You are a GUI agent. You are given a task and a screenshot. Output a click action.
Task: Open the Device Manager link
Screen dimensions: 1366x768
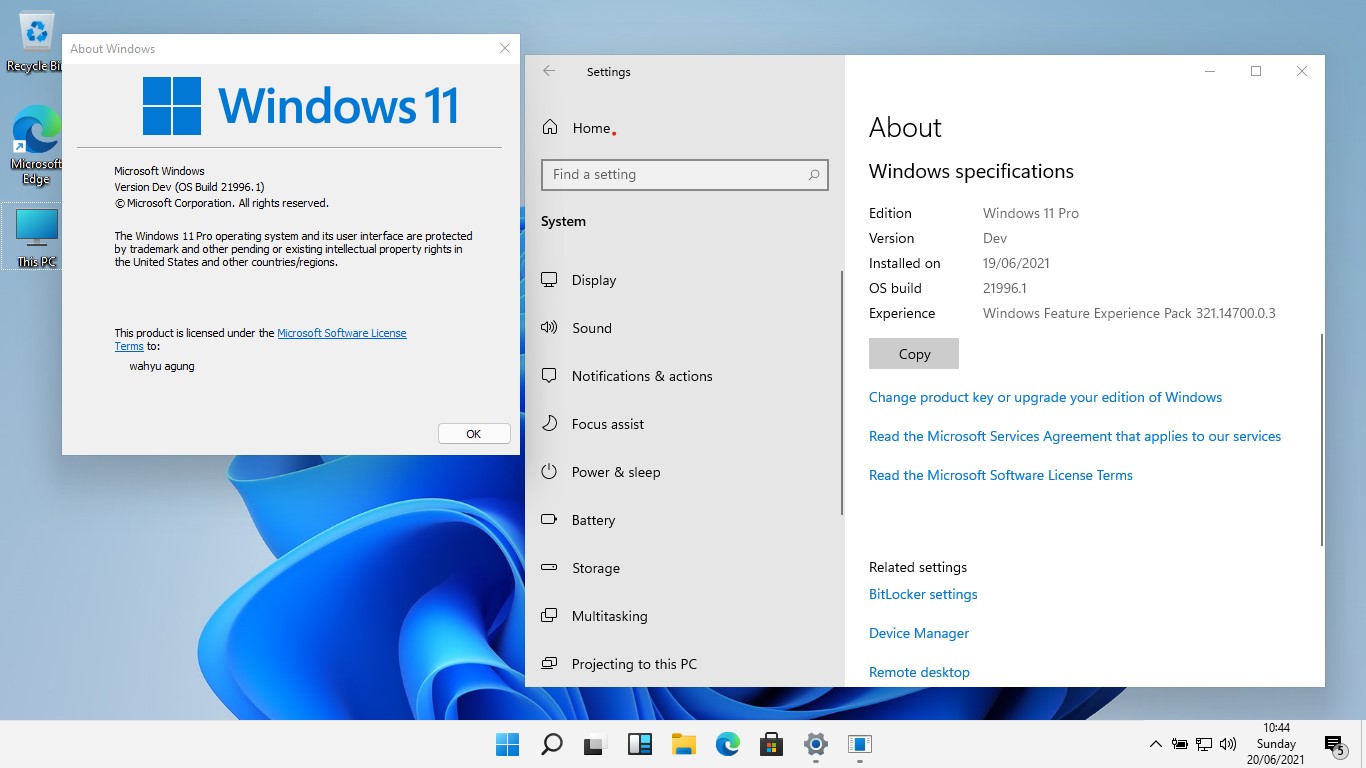(x=919, y=633)
